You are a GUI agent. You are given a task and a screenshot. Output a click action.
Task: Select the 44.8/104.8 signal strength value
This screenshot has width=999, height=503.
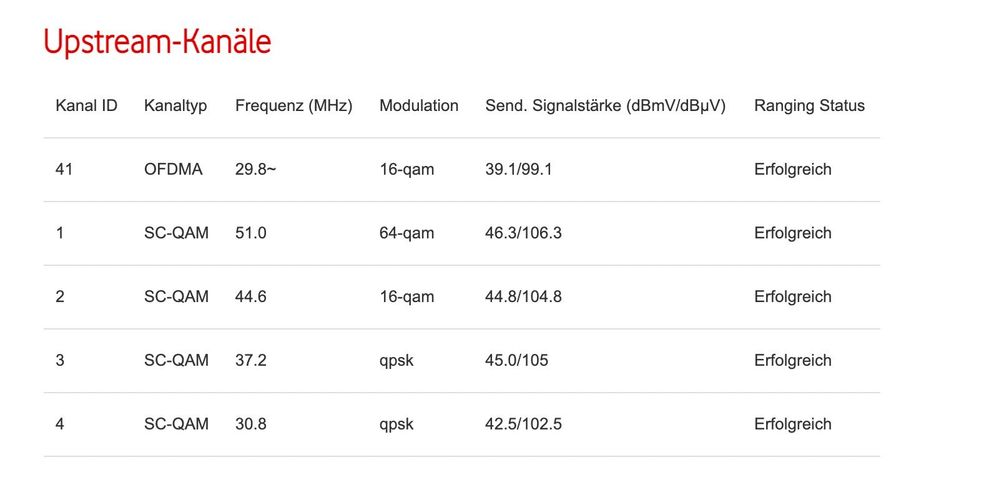click(x=523, y=297)
